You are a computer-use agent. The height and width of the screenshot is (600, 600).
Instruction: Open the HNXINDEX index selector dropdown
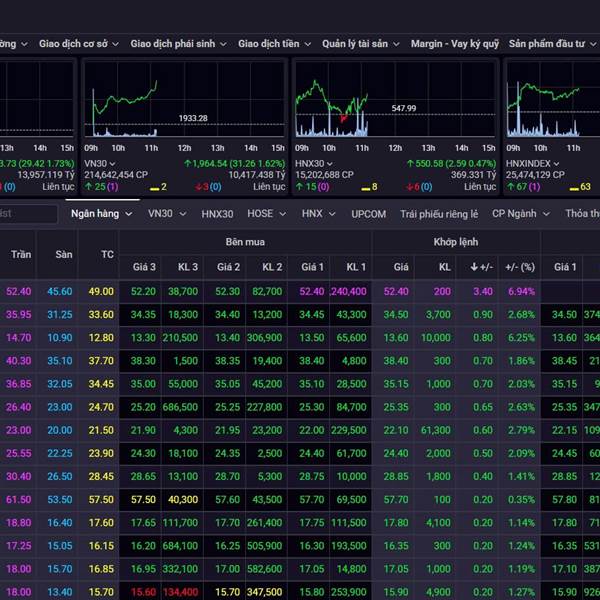click(537, 163)
